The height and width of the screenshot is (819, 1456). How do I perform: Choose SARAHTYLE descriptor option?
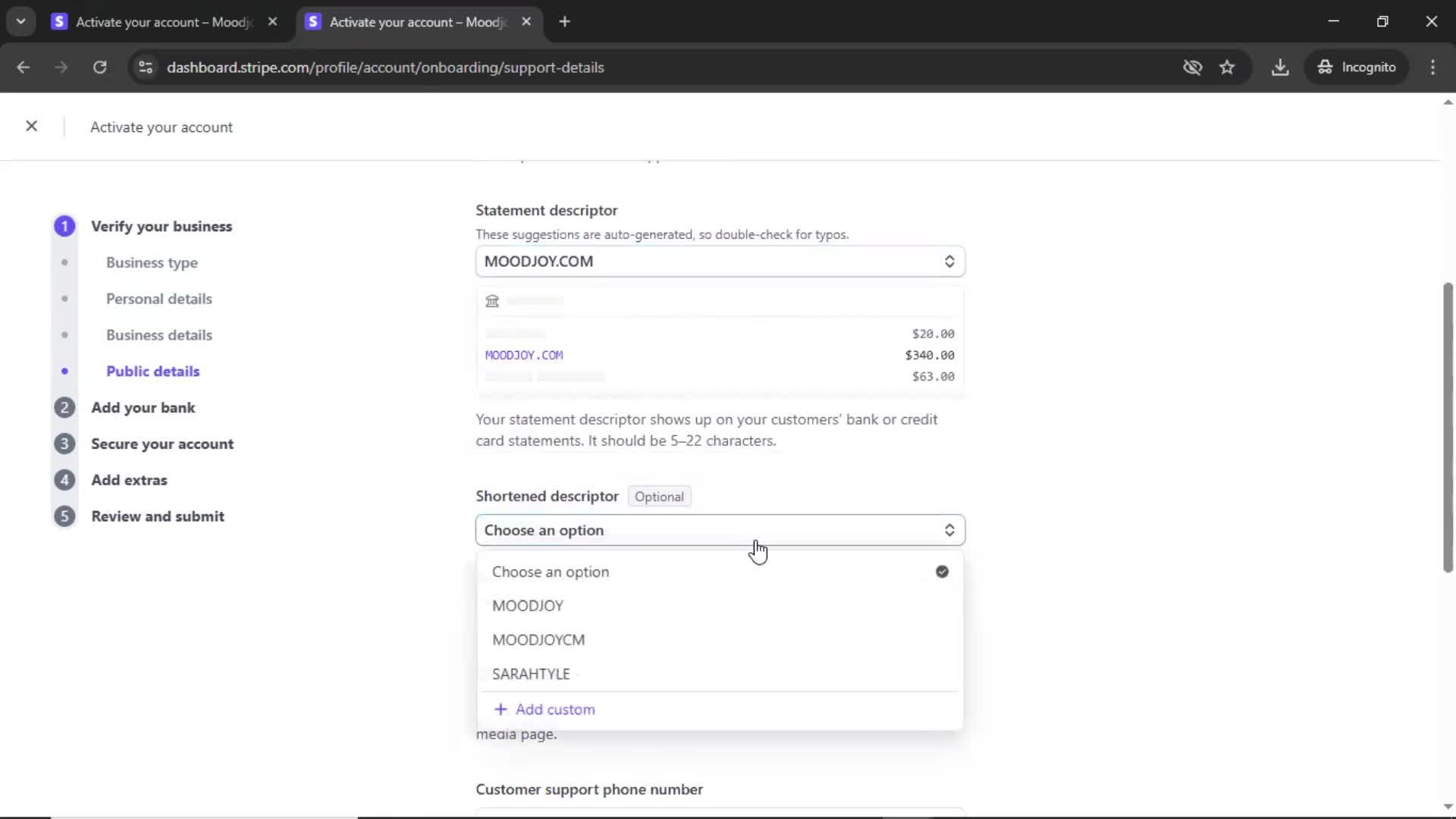[x=531, y=674]
